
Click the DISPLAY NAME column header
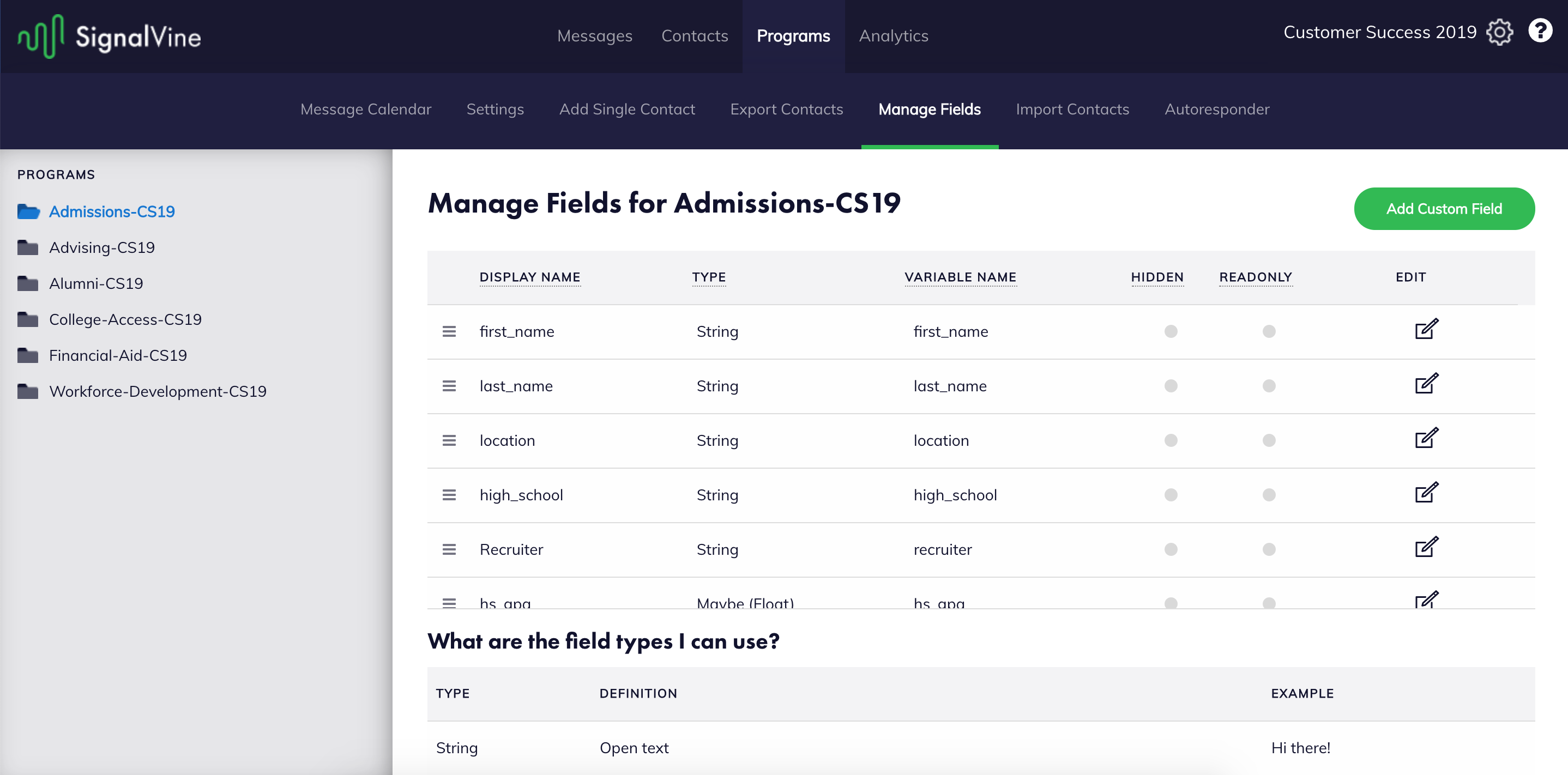pyautogui.click(x=529, y=277)
